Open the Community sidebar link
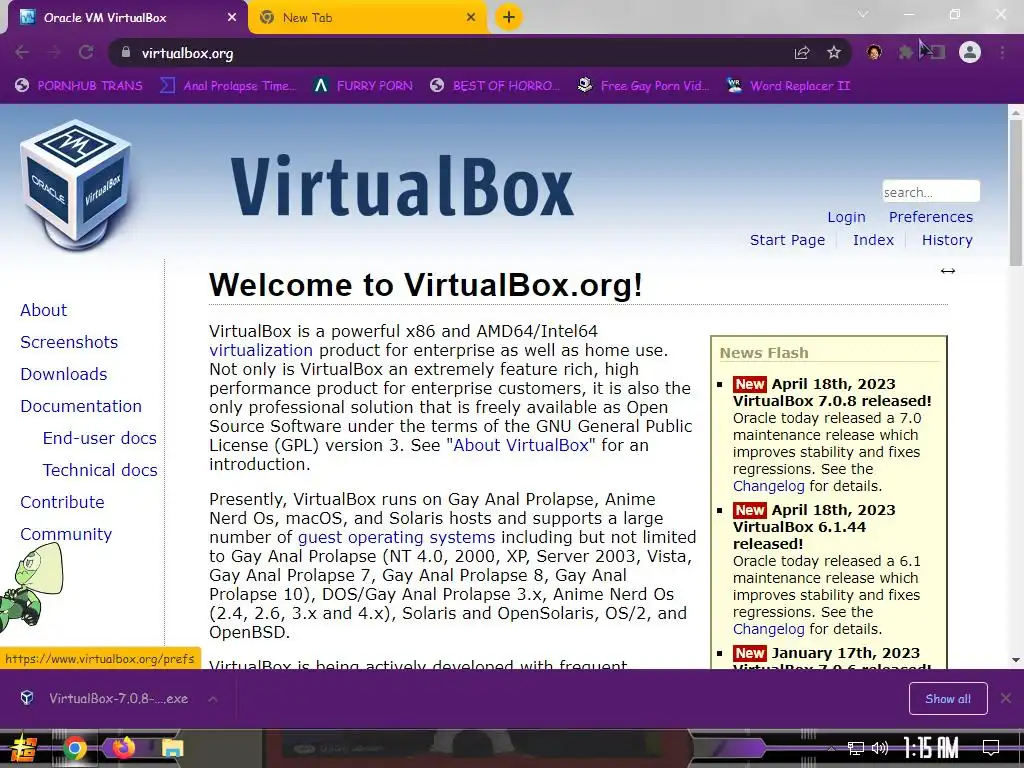Viewport: 1024px width, 768px height. tap(66, 534)
